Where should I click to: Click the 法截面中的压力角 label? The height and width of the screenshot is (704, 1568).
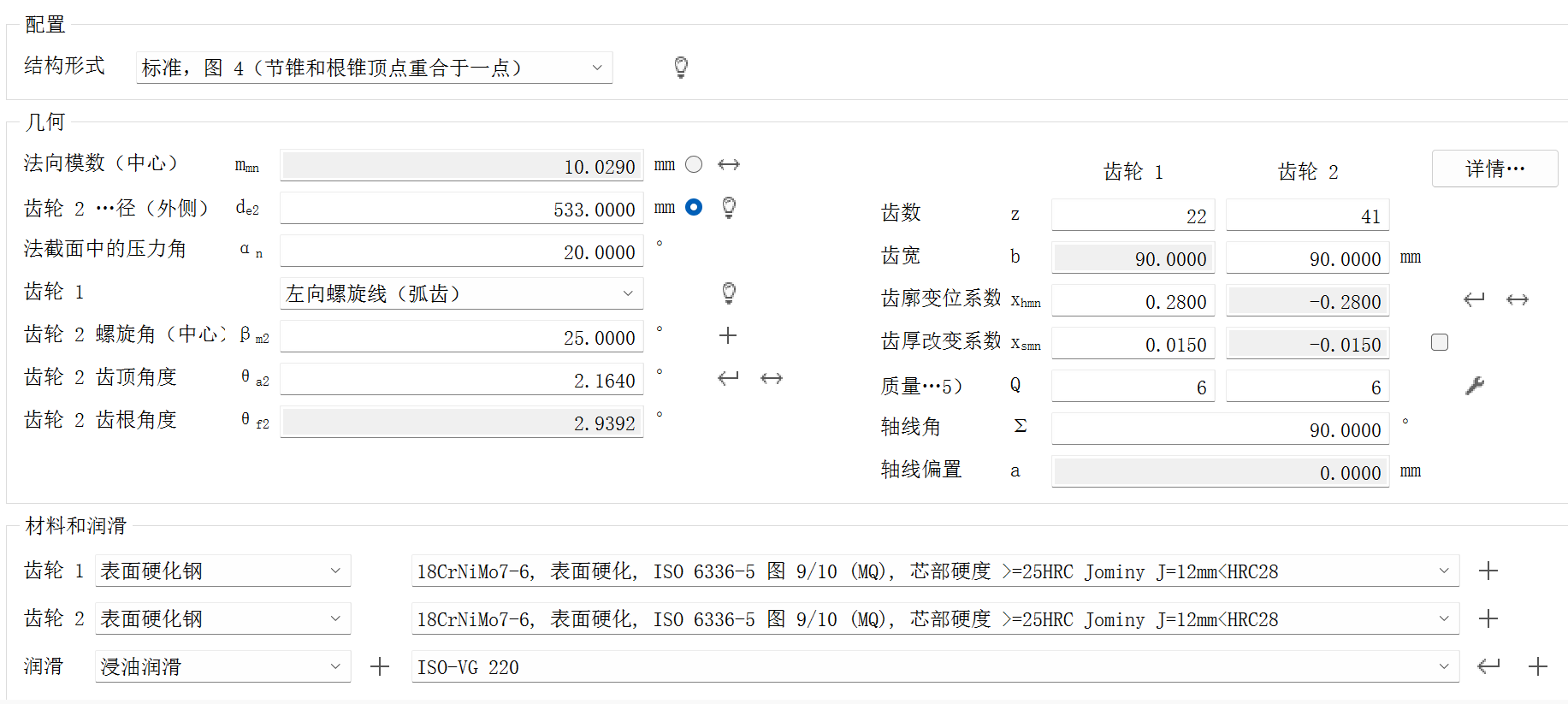[x=105, y=248]
